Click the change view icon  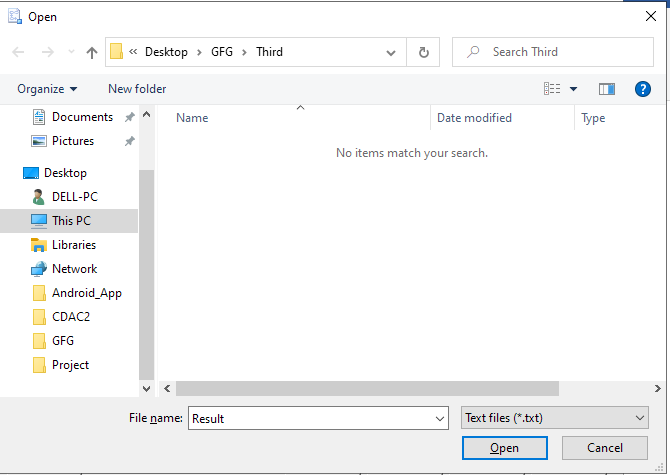tap(552, 89)
